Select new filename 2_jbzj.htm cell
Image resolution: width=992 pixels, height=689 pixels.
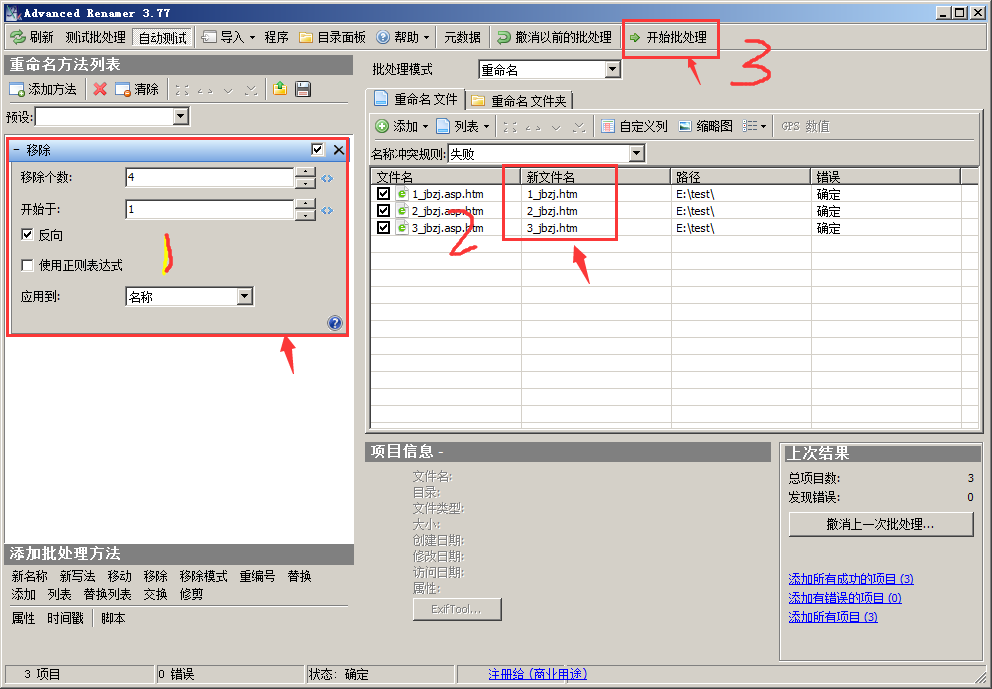pos(552,211)
